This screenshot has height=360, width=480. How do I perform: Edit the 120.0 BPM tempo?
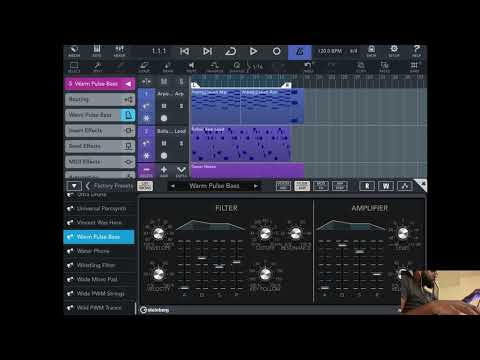point(330,51)
